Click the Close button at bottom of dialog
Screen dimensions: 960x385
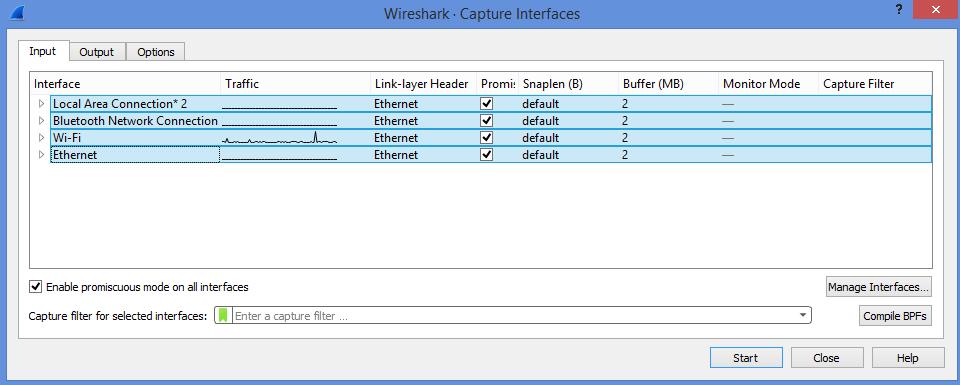coord(827,358)
